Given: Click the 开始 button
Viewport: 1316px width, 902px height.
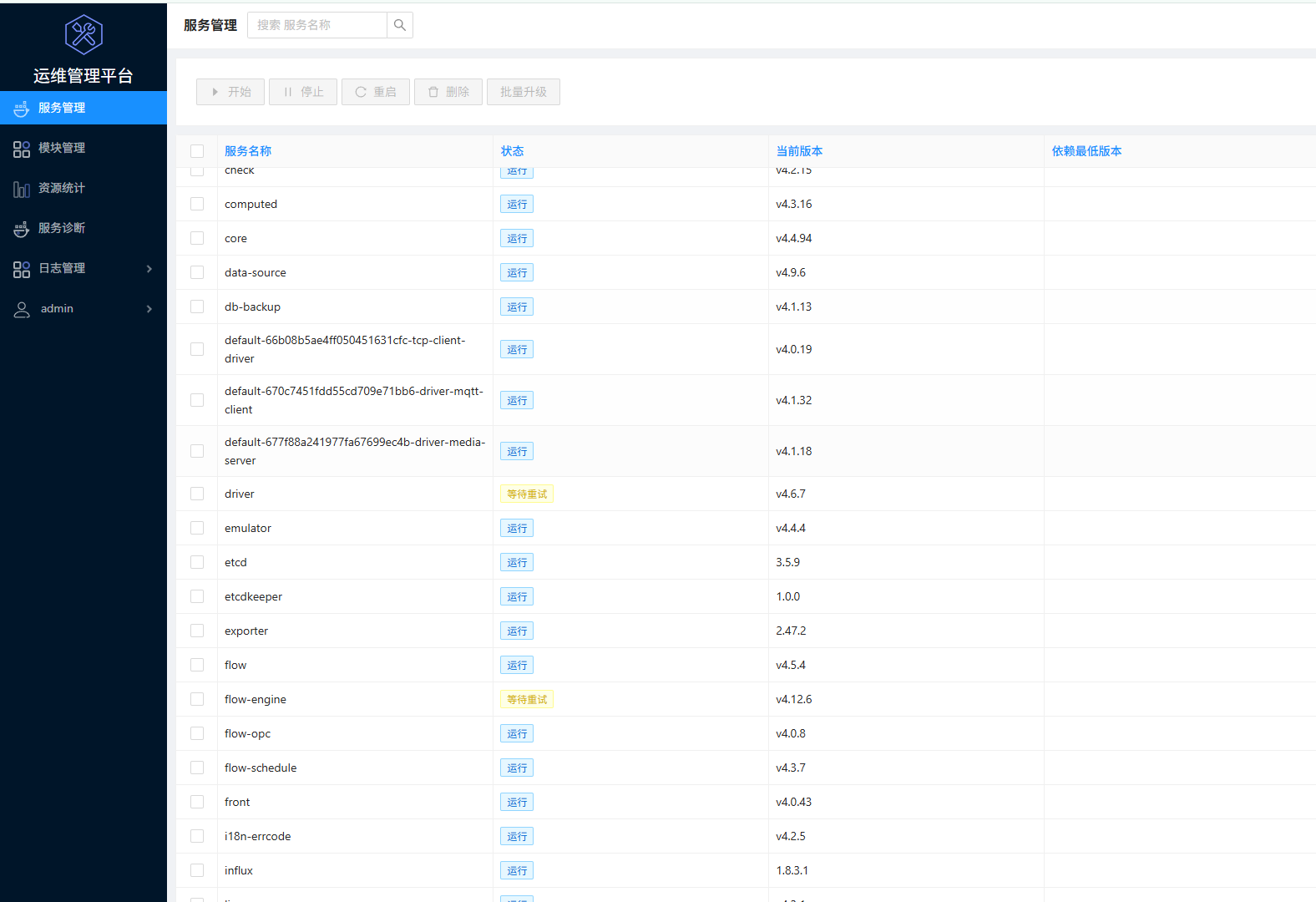Looking at the screenshot, I should (x=230, y=92).
